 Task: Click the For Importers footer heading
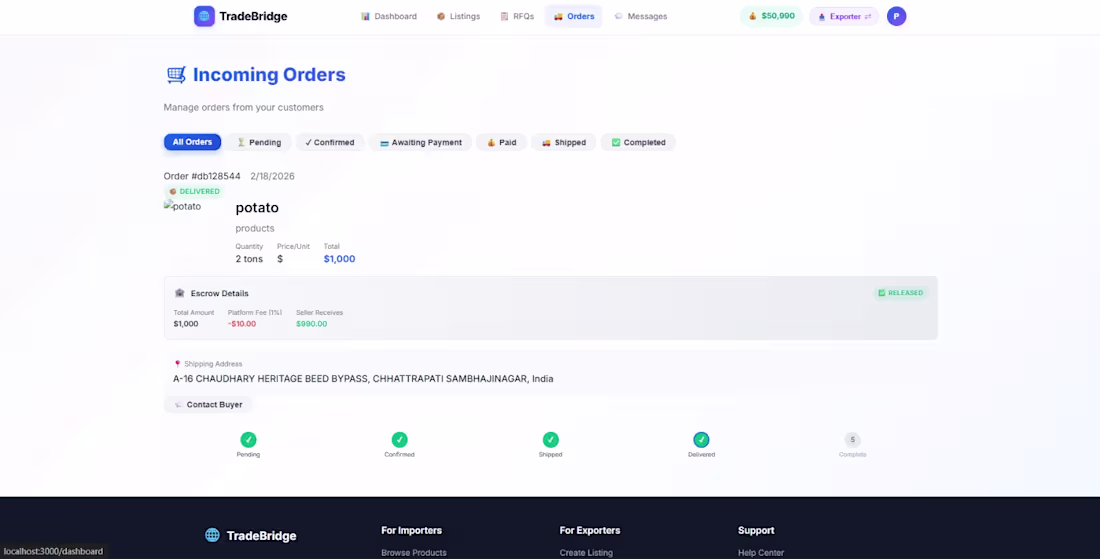tap(412, 530)
